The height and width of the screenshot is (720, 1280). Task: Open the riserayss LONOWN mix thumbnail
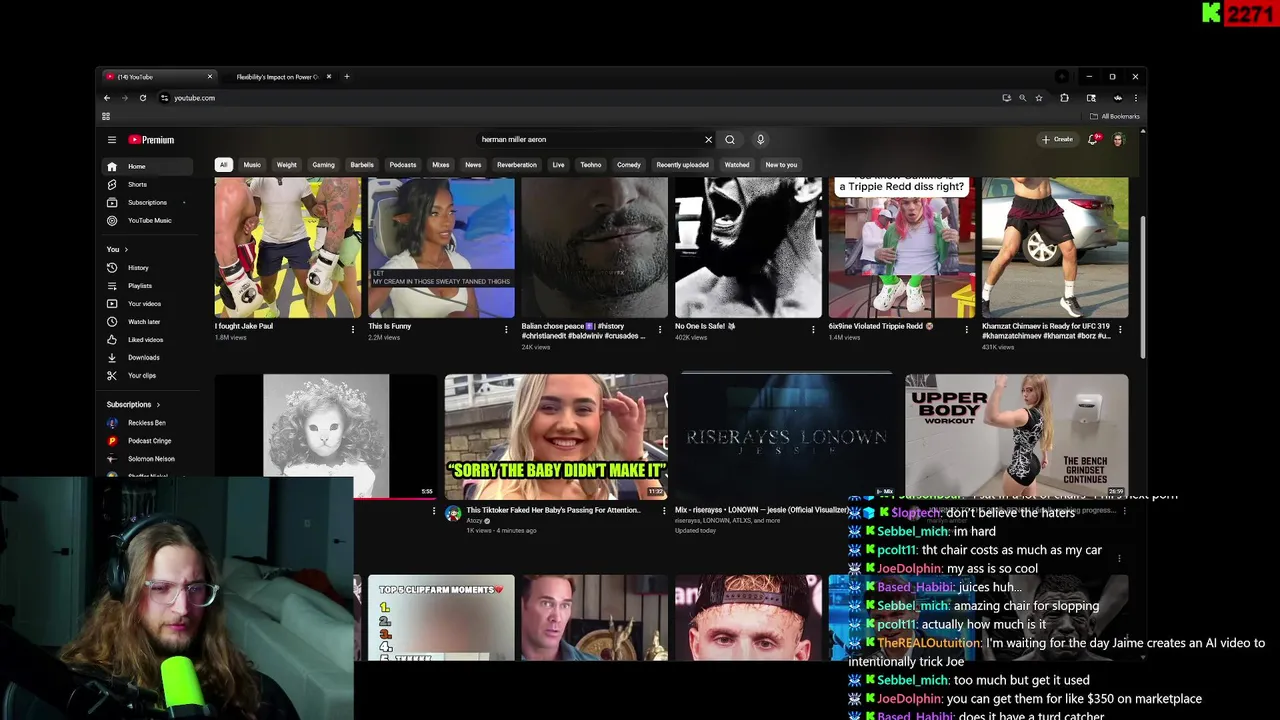click(786, 437)
